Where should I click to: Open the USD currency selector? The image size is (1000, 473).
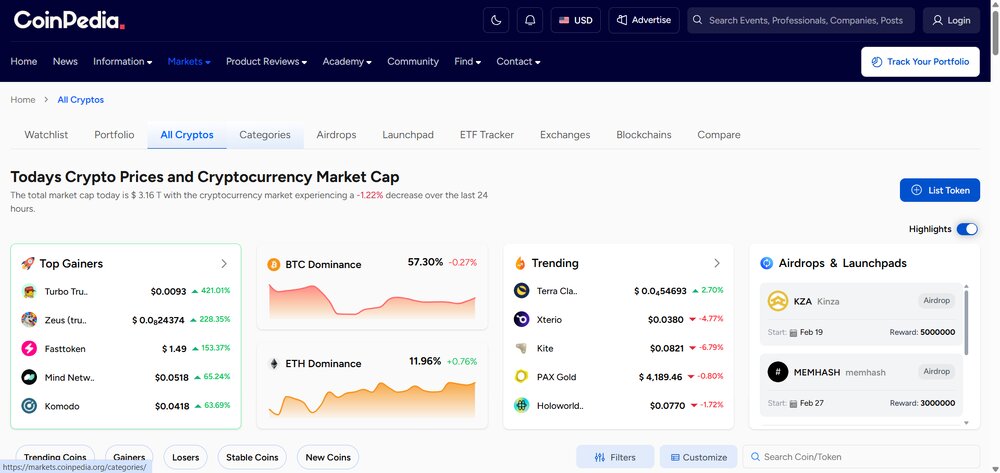(x=576, y=20)
